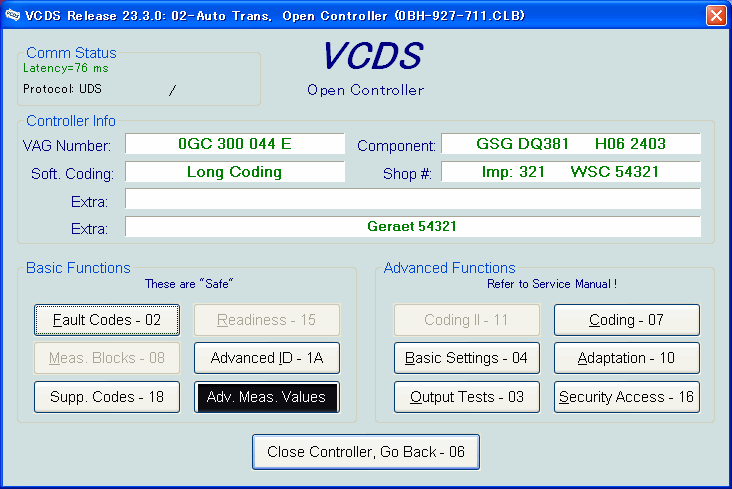Screen dimensions: 732x489
Task: Click the Coding - 07 button
Action: point(626,320)
